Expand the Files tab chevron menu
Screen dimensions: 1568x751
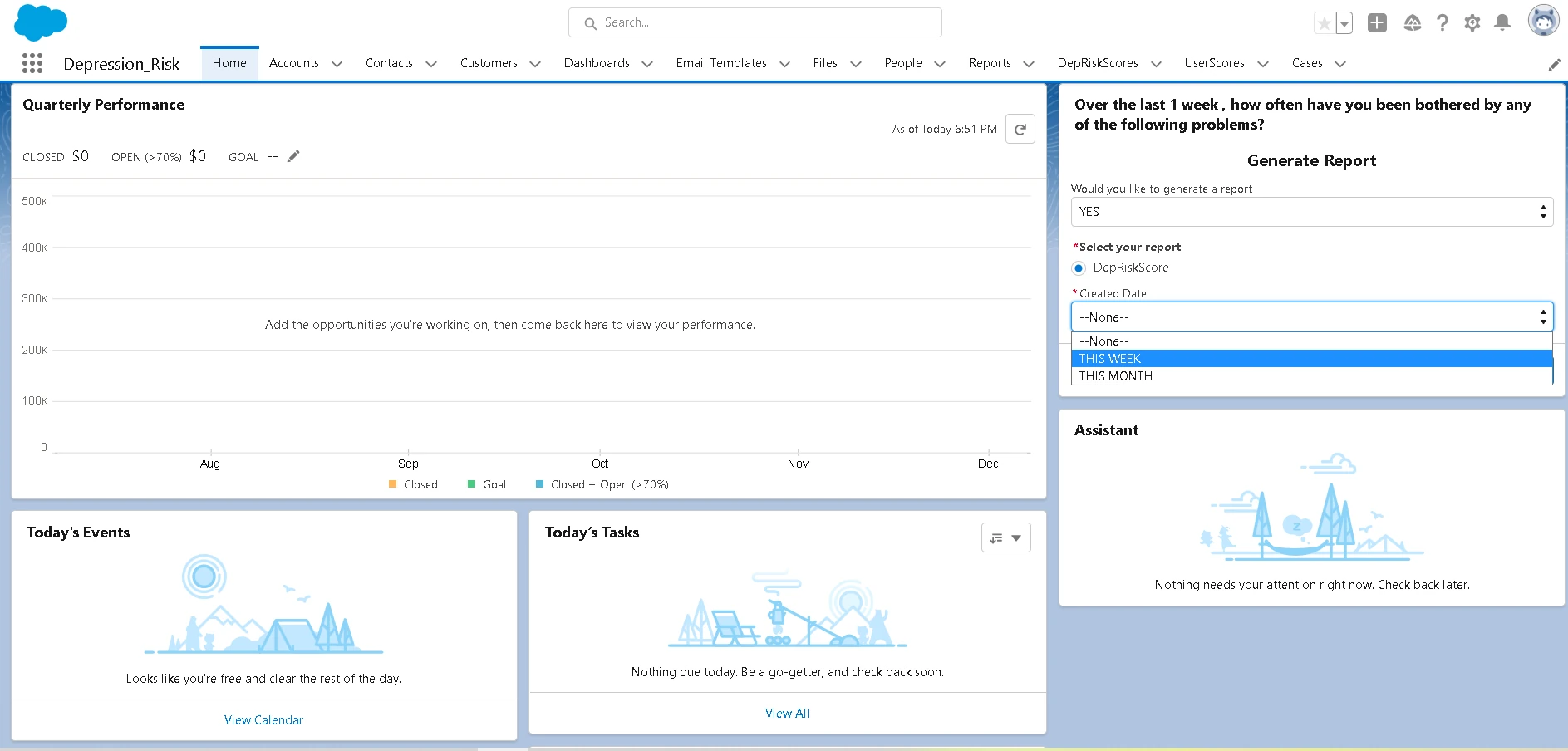856,64
